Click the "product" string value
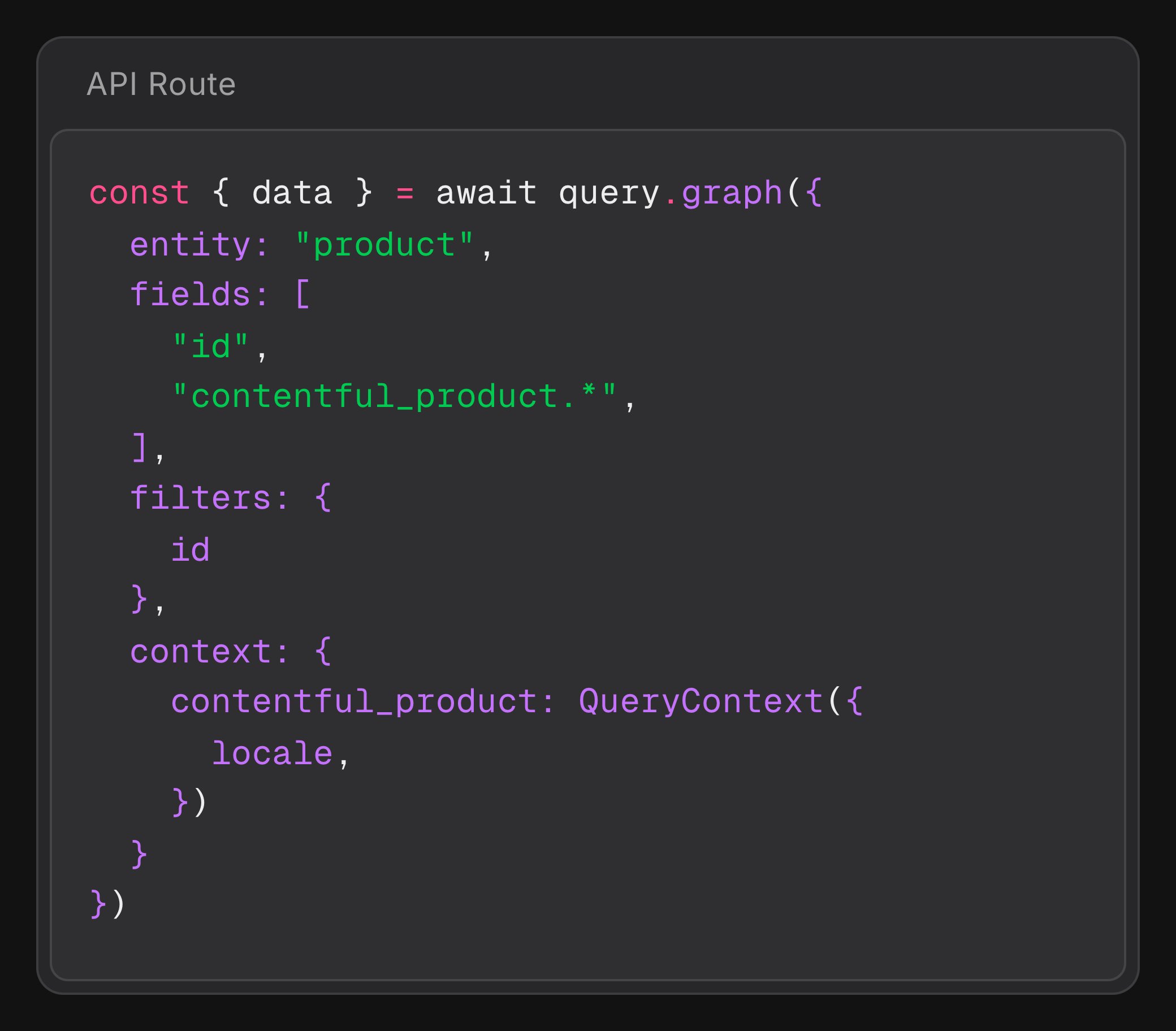The height and width of the screenshot is (1031, 1176). point(384,245)
